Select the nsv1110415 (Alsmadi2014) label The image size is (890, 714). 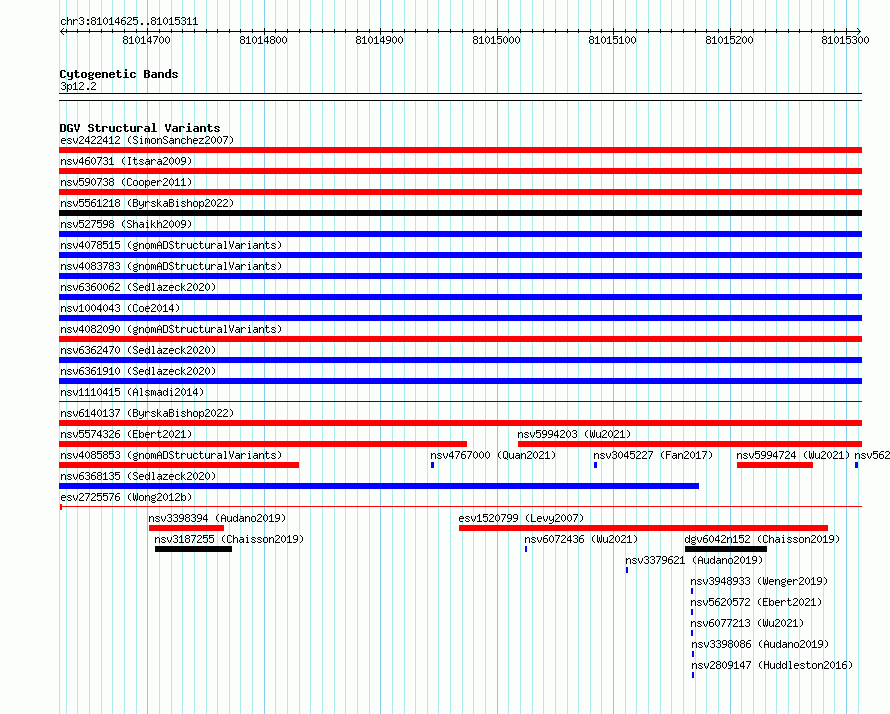click(x=132, y=392)
